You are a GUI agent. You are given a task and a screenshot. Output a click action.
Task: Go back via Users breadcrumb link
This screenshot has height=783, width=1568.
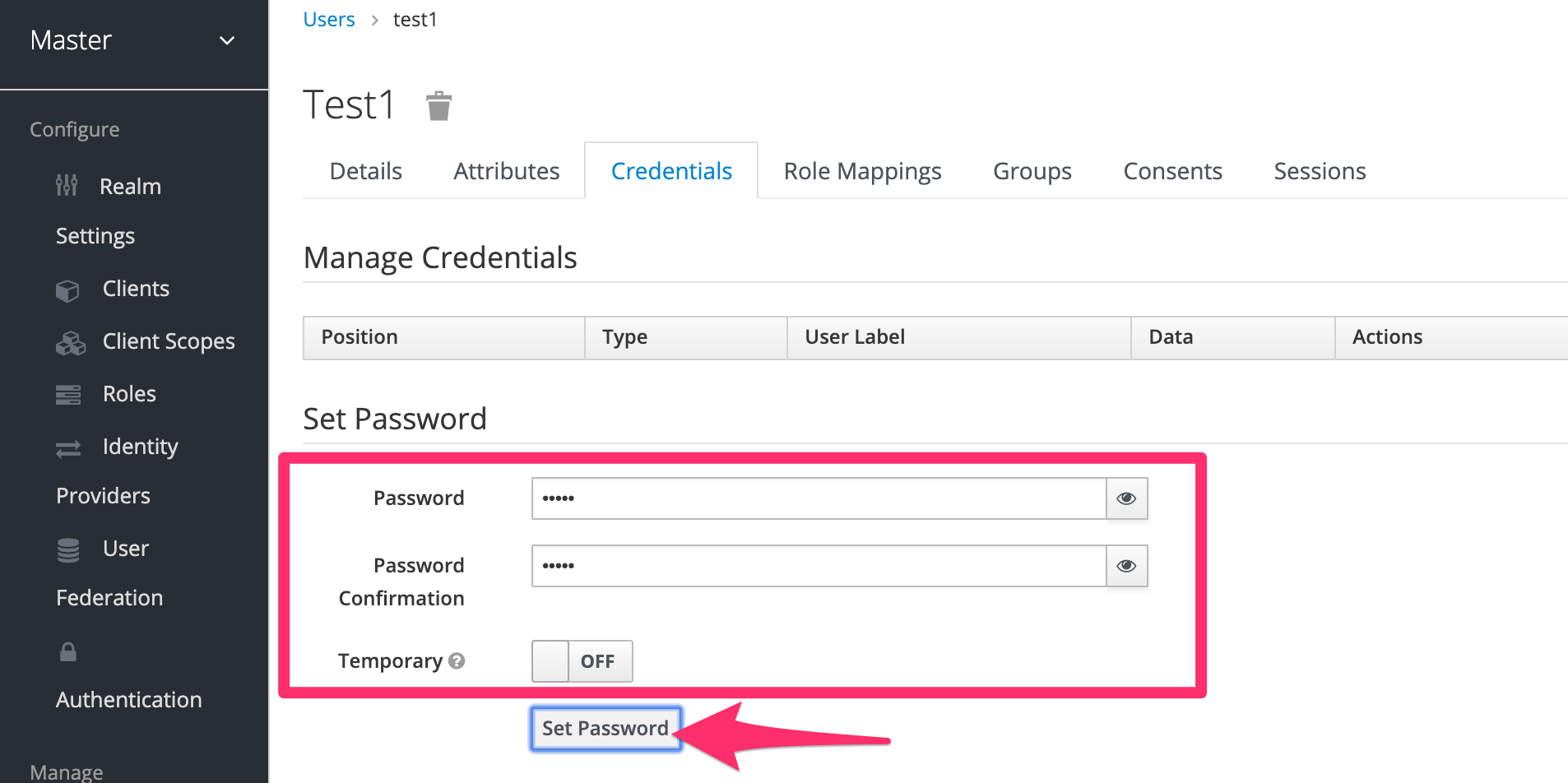click(329, 19)
